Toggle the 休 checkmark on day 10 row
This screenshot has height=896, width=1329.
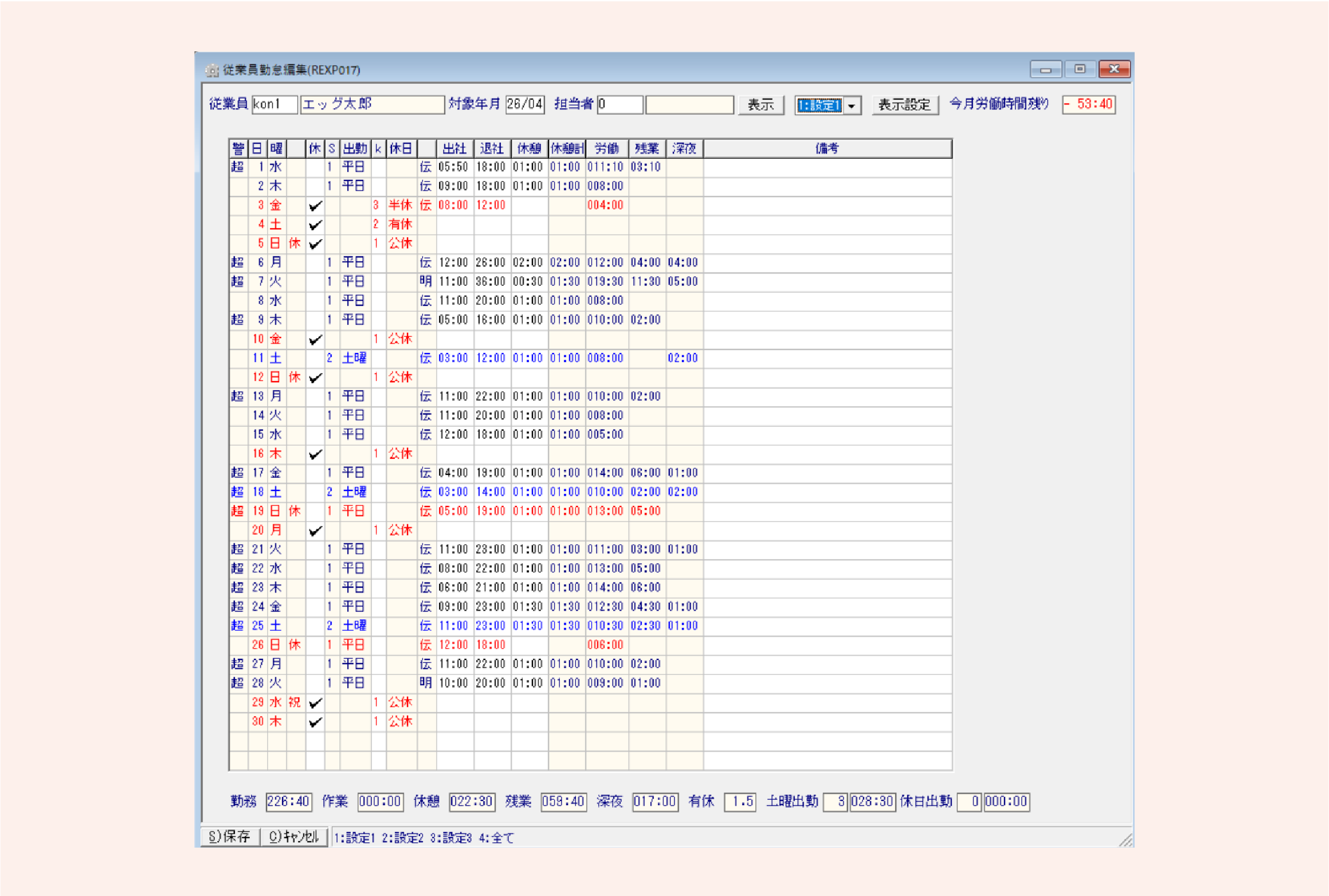click(315, 339)
